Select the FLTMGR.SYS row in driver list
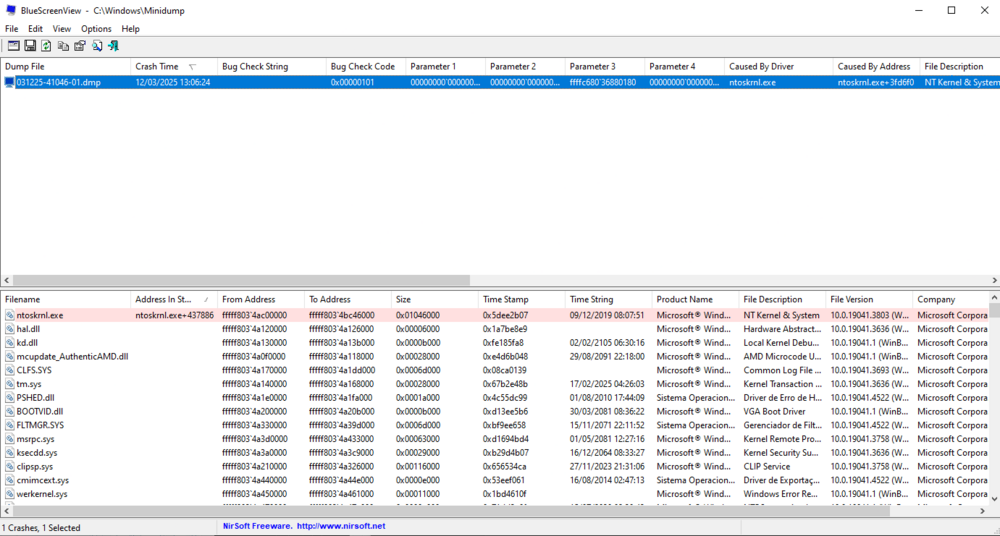The width and height of the screenshot is (1000, 536). (40, 425)
